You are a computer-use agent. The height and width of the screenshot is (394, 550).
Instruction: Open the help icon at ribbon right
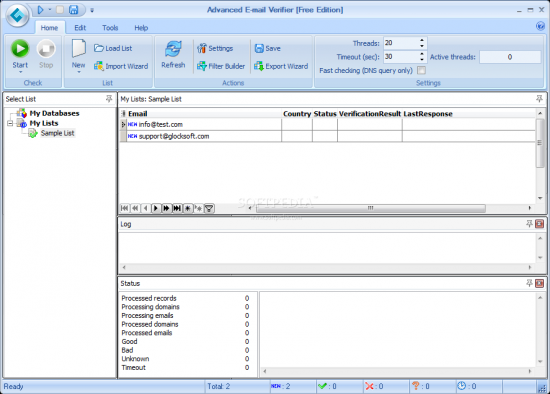pos(540,26)
